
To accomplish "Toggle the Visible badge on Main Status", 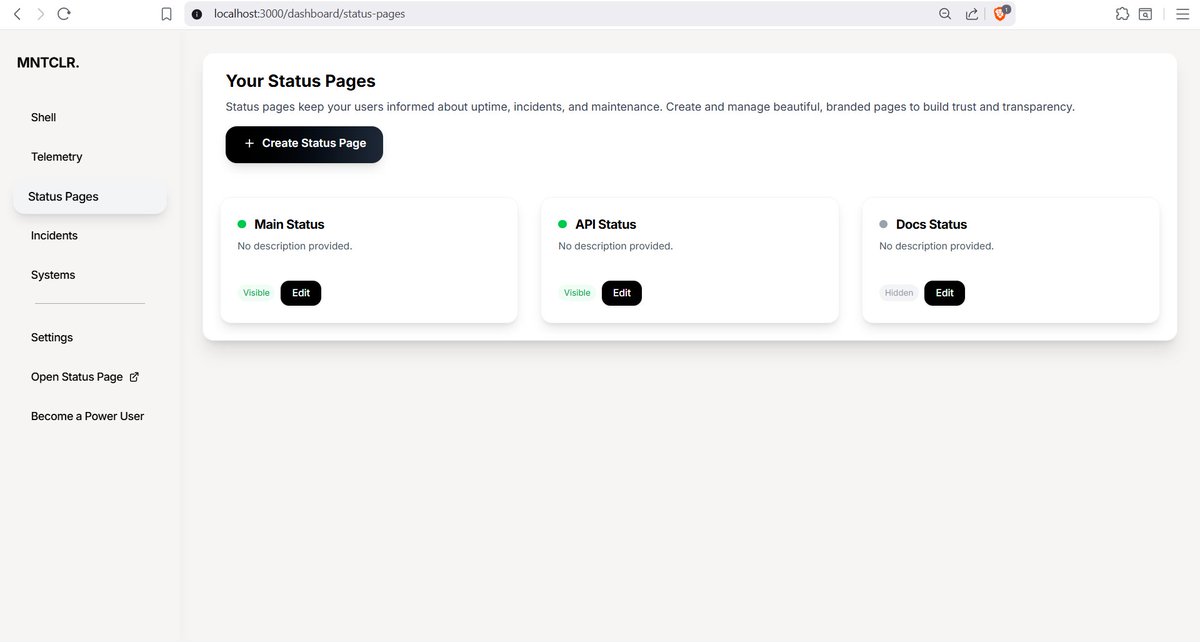I will (256, 293).
